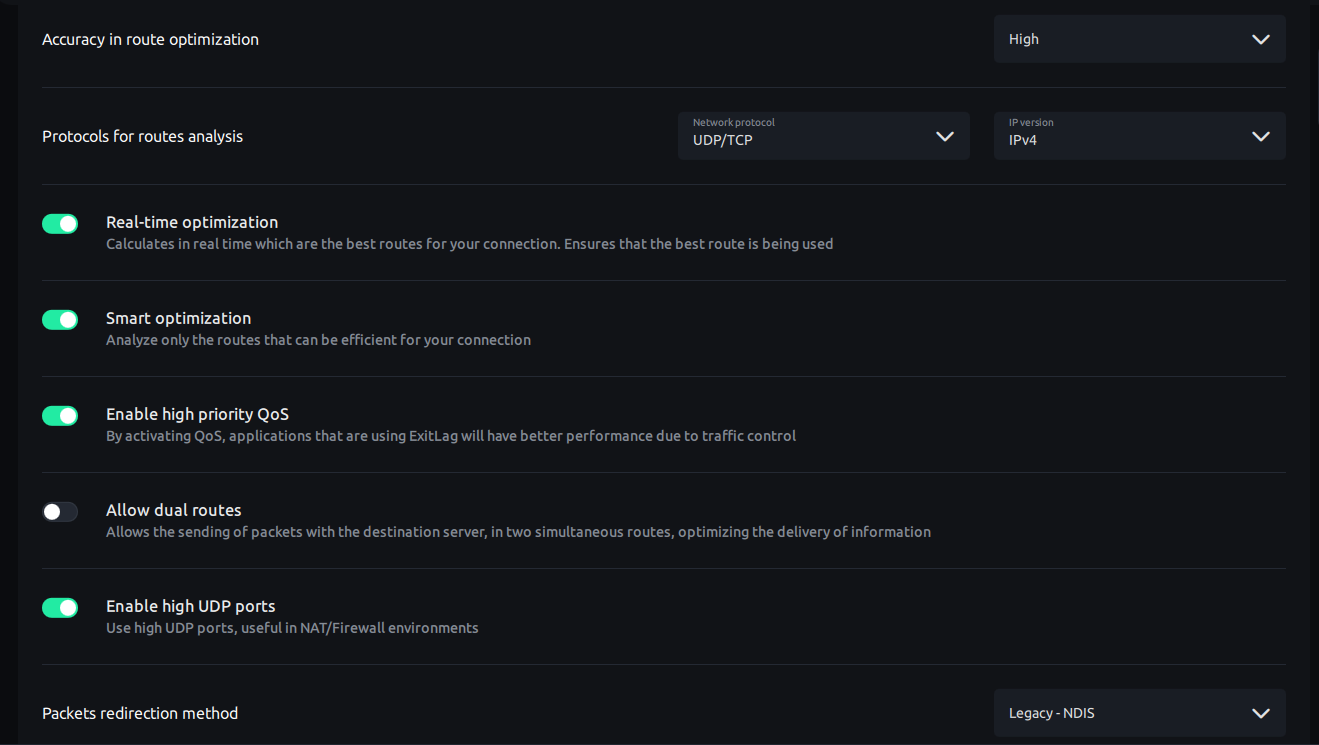Click the 'Real-time optimization' heading text
1319x745 pixels.
coord(192,222)
